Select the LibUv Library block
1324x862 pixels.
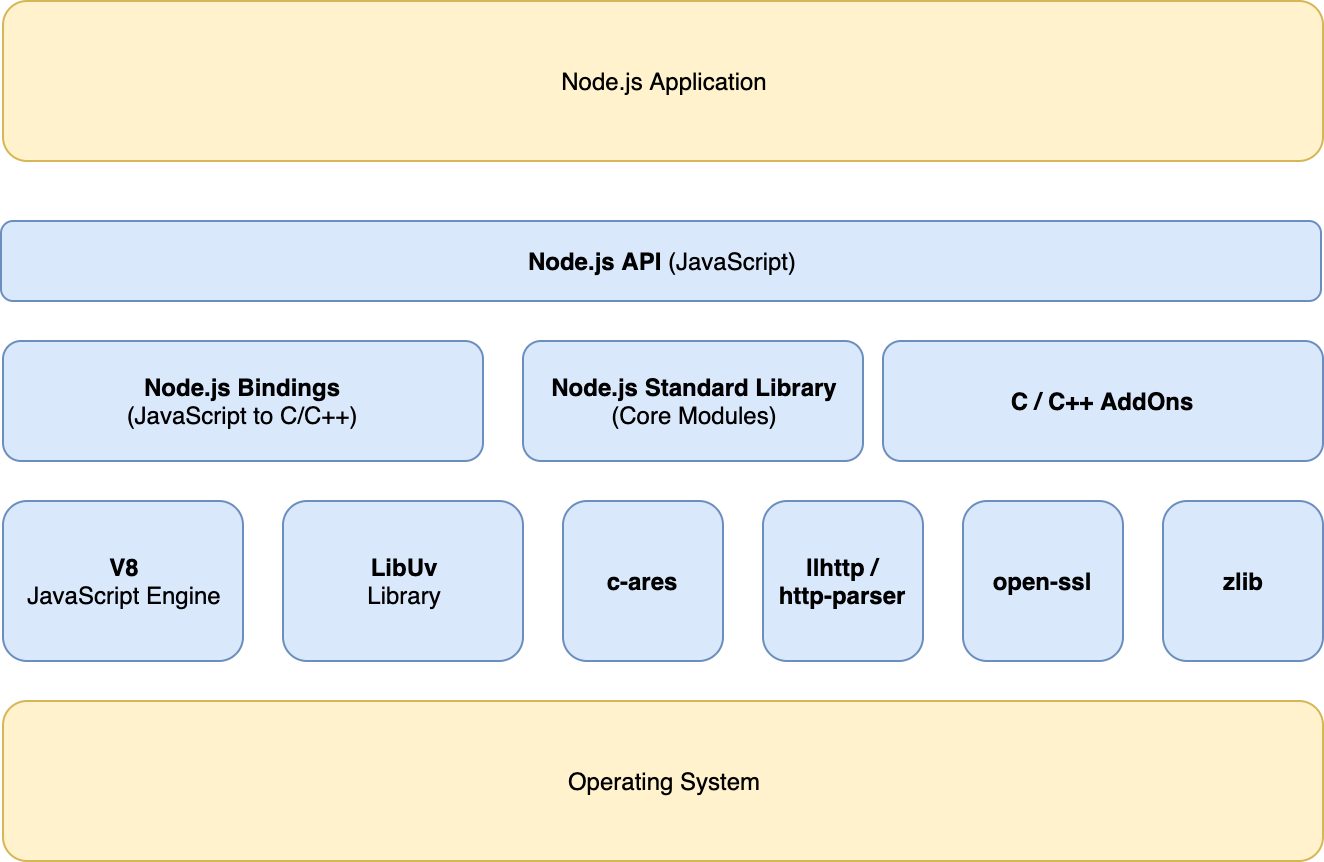click(x=403, y=580)
